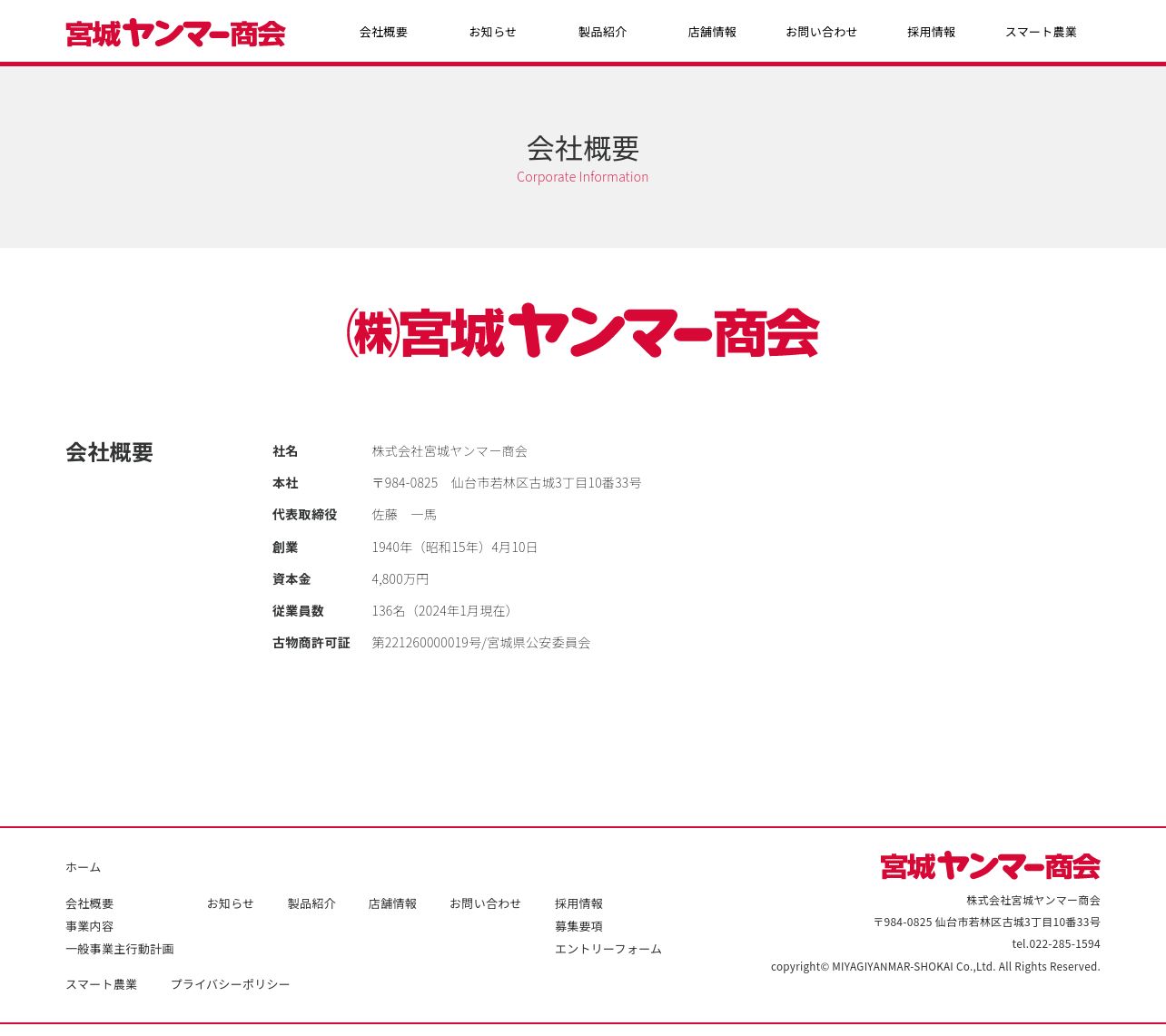The image size is (1166, 1036).
Task: Open footer 店舗情報 link
Action: (x=392, y=903)
